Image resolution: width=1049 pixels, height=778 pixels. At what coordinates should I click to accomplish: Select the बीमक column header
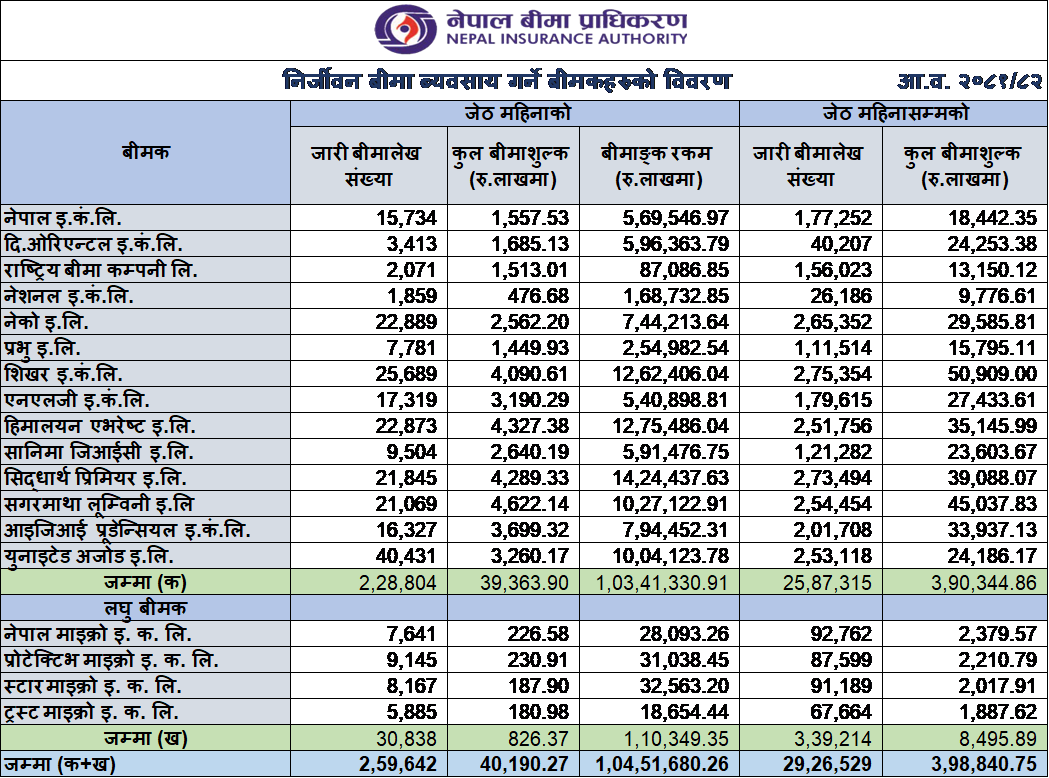pyautogui.click(x=145, y=153)
